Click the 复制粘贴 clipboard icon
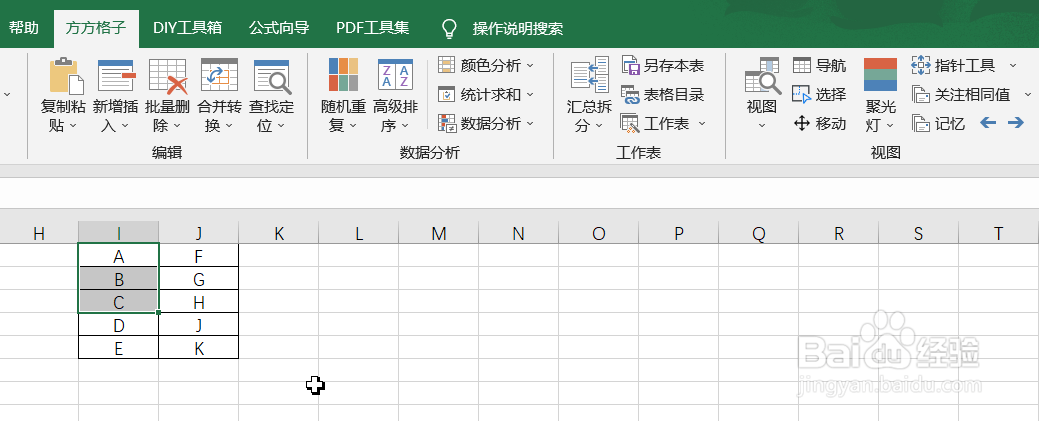1039x421 pixels. [x=66, y=76]
